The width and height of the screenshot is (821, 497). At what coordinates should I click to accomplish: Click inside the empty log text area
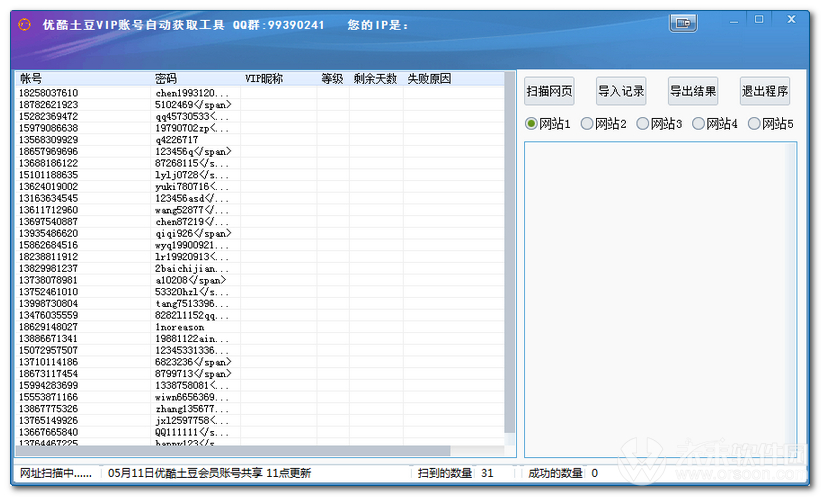point(660,300)
